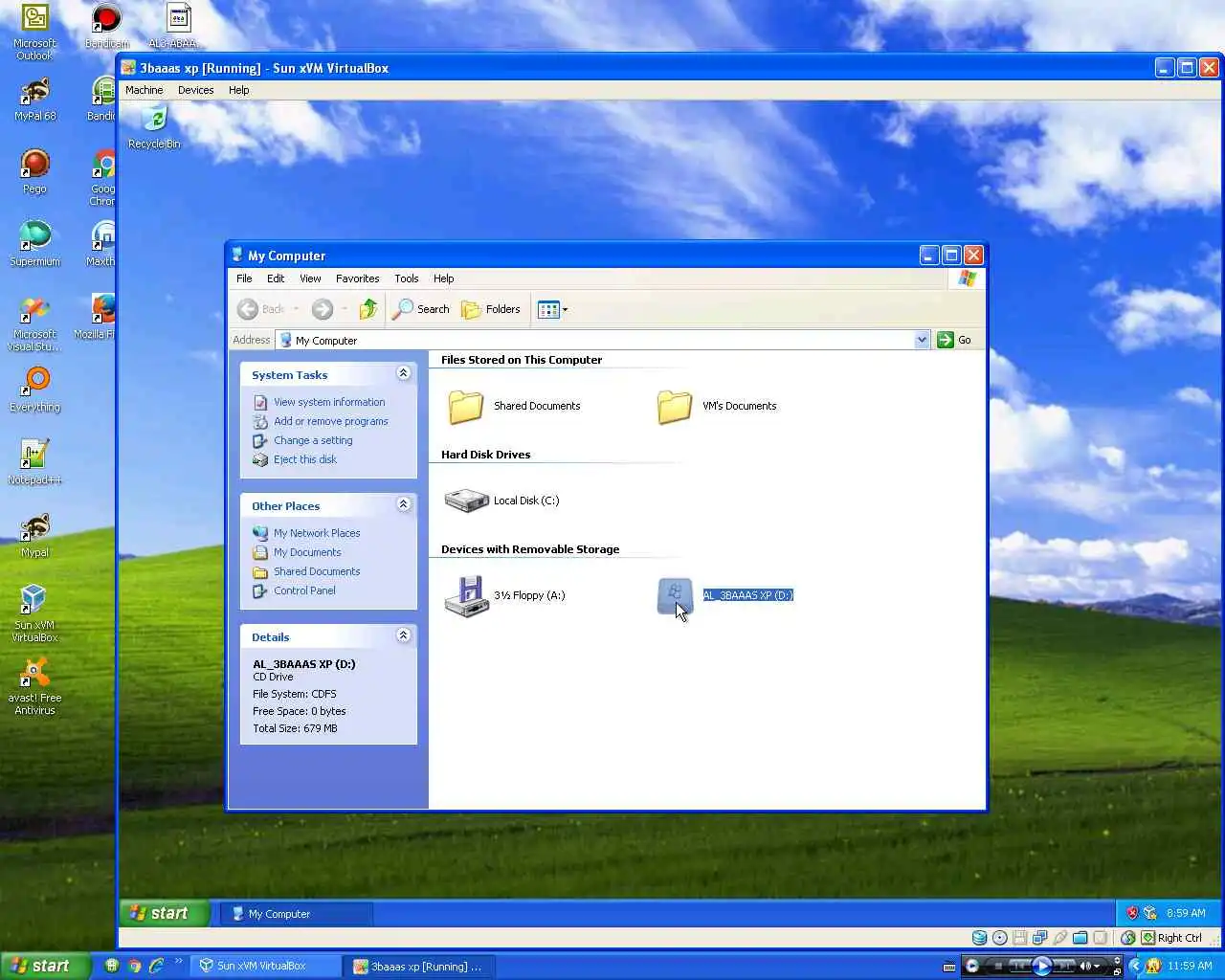Image resolution: width=1225 pixels, height=980 pixels.
Task: Open Shared Documents link in Other Places
Action: 317,571
